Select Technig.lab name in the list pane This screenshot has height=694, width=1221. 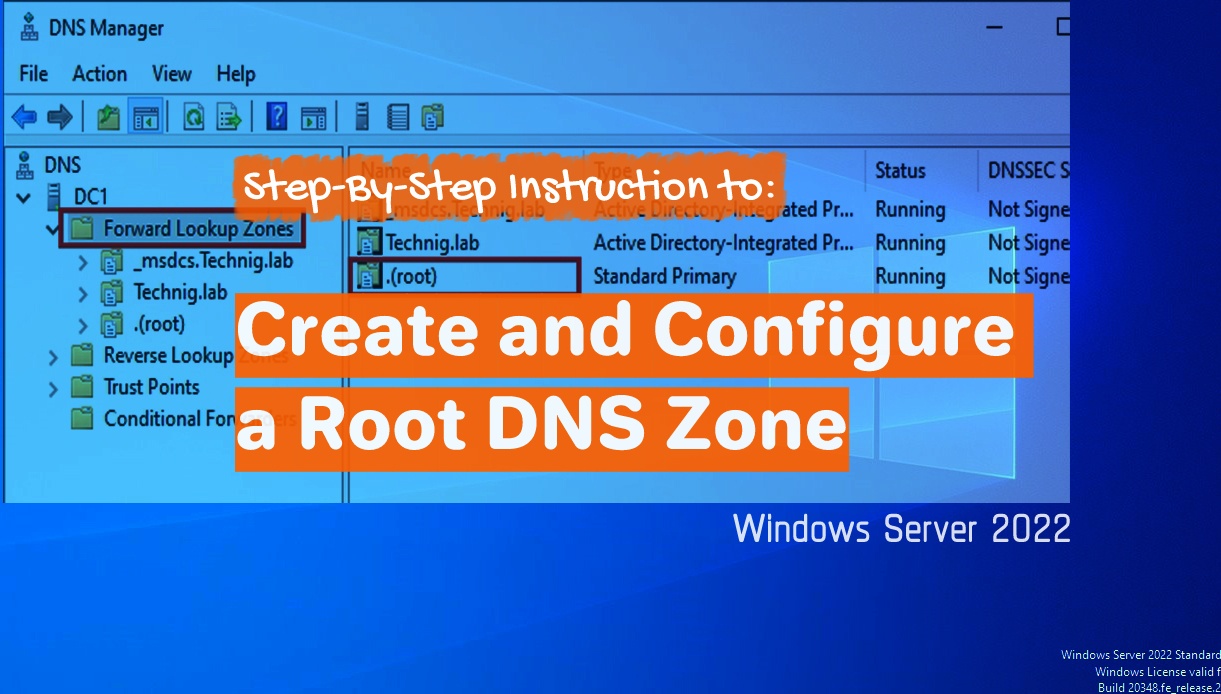[x=433, y=242]
